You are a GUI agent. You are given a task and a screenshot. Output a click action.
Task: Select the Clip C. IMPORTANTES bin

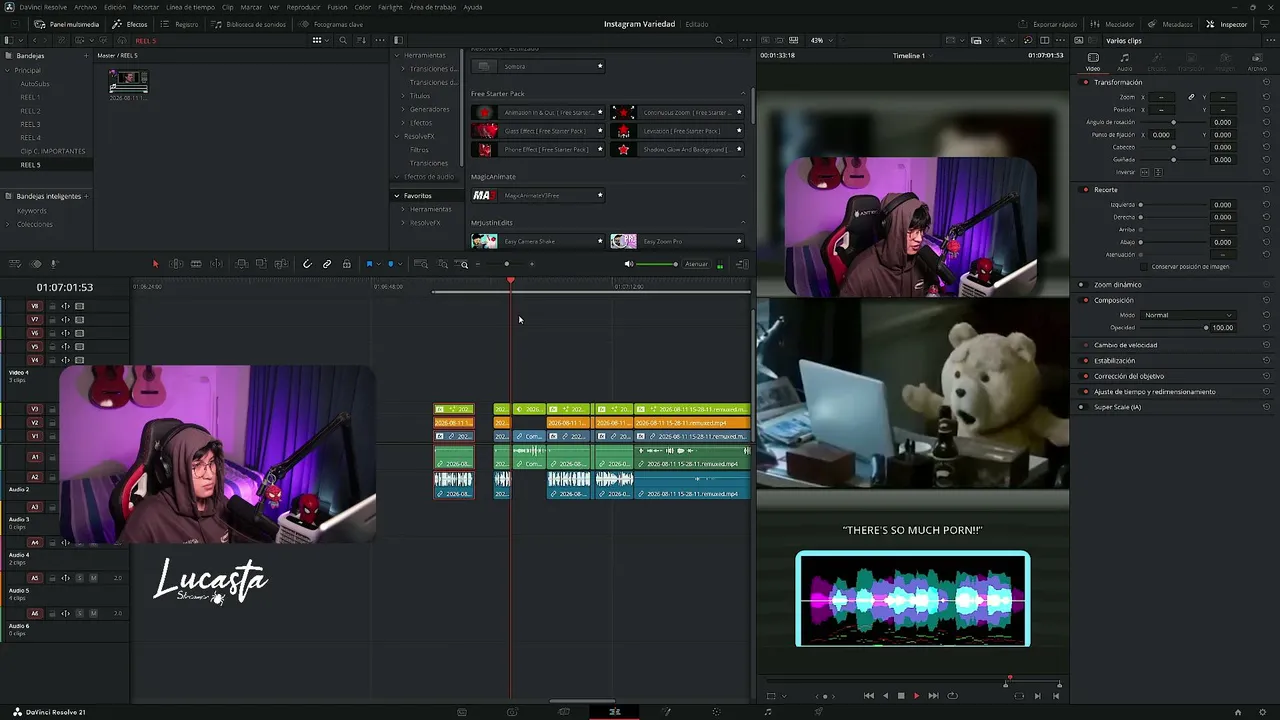pyautogui.click(x=53, y=151)
